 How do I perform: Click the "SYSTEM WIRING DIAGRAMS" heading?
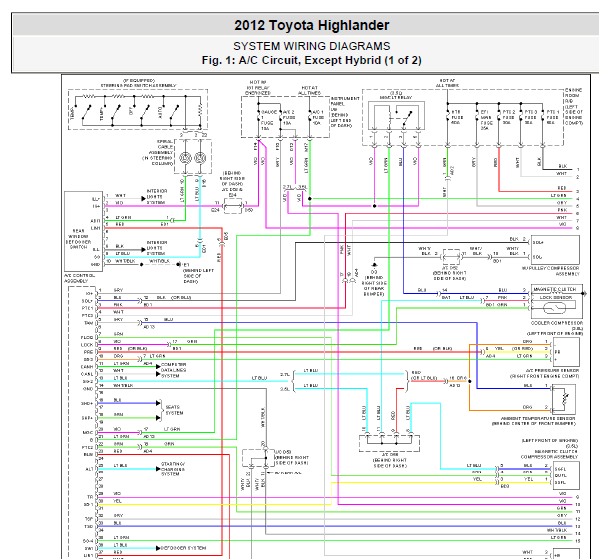click(x=312, y=46)
